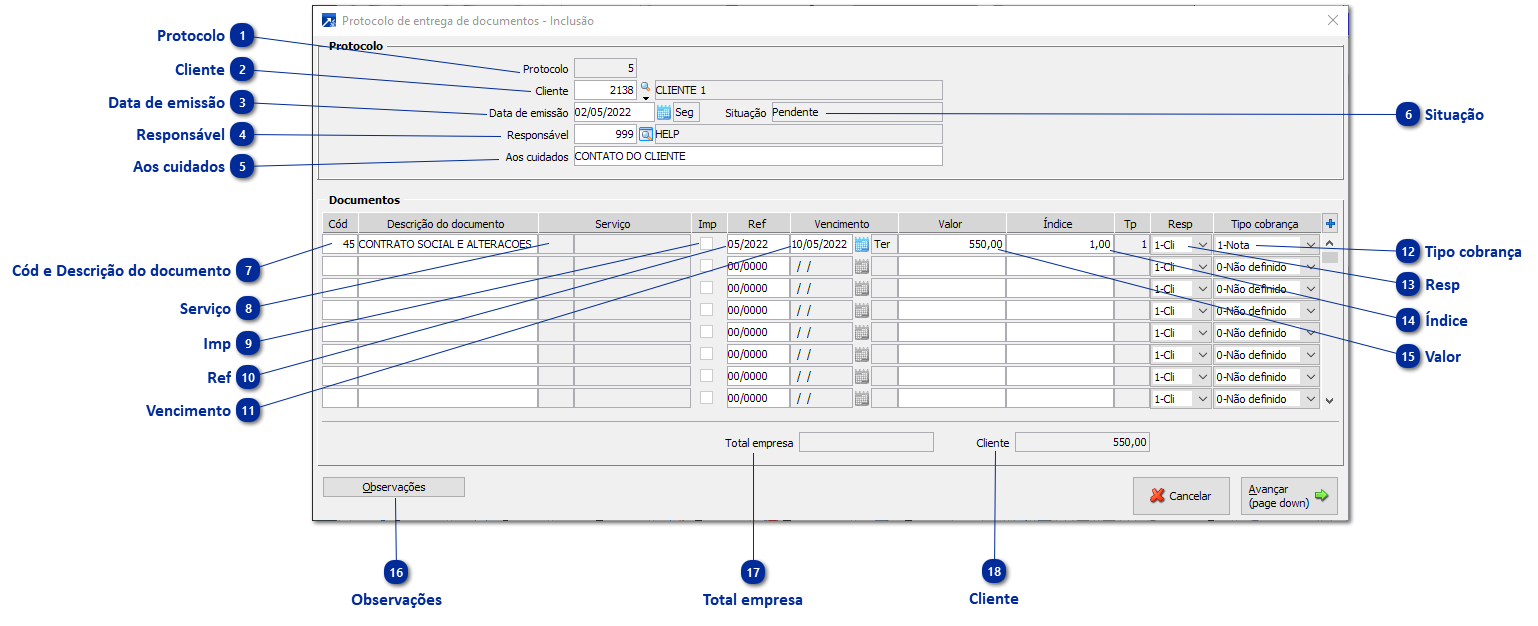Open the first row Vencimento calendar icon
The width and height of the screenshot is (1538, 626).
[x=861, y=244]
